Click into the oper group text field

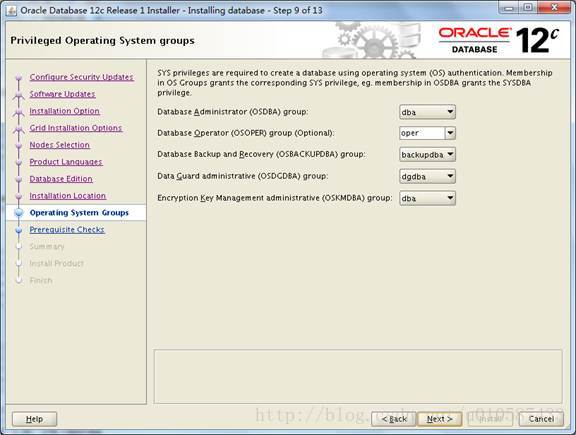click(x=422, y=133)
